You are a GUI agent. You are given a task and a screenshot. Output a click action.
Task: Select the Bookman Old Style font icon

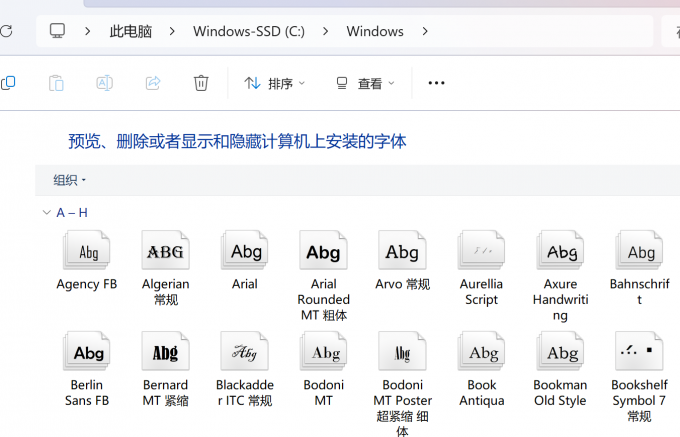click(560, 351)
